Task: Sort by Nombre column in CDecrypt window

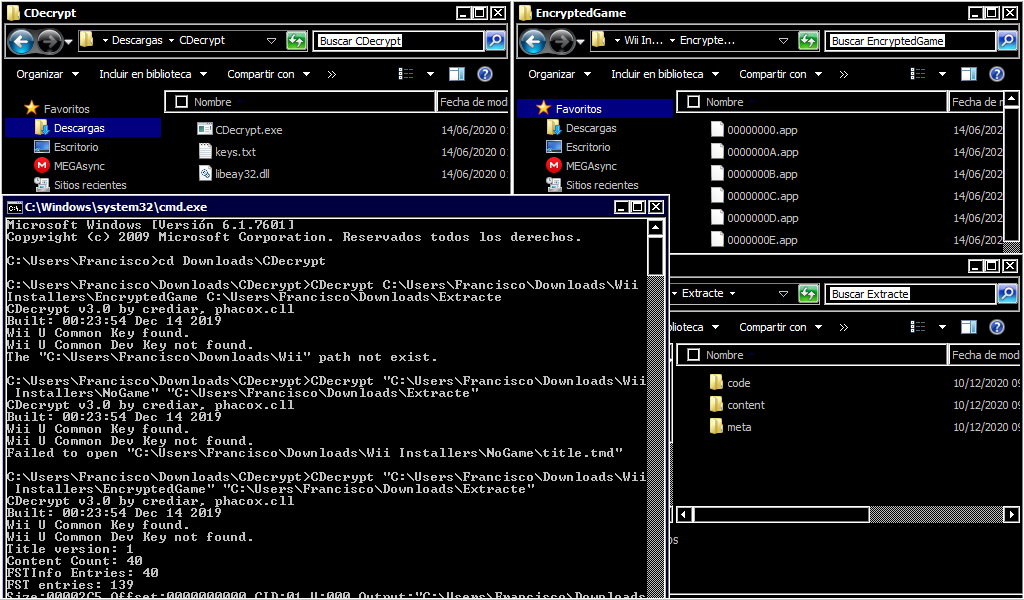Action: 300,102
